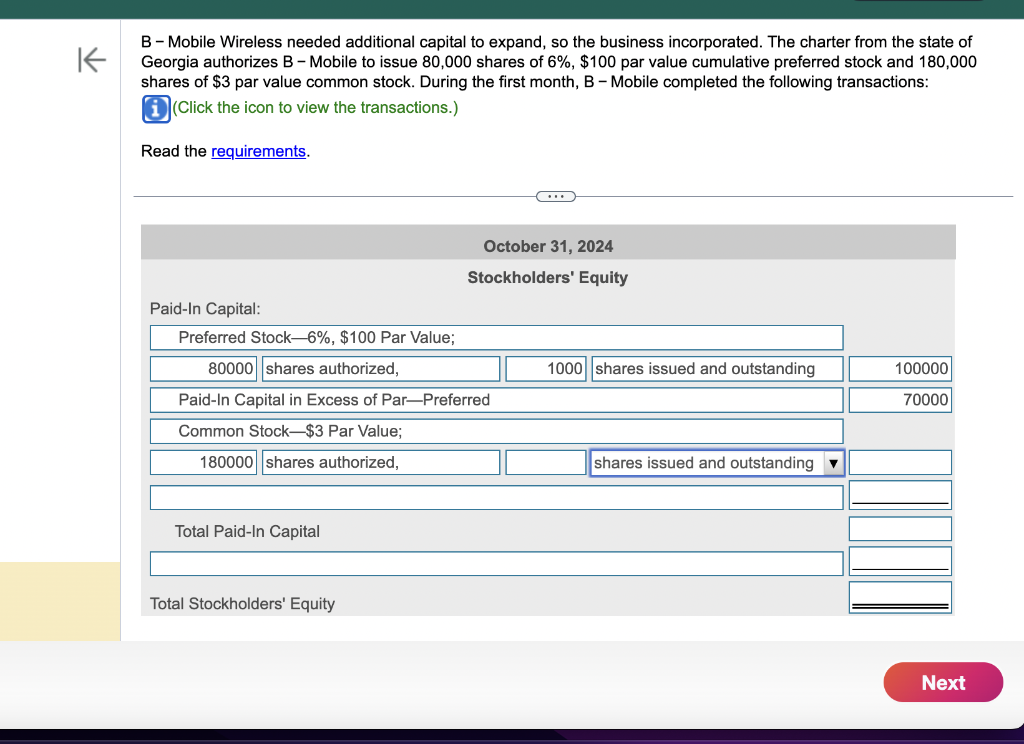Click the 'Paid-In Capital:' label
The height and width of the screenshot is (744, 1024).
point(205,309)
